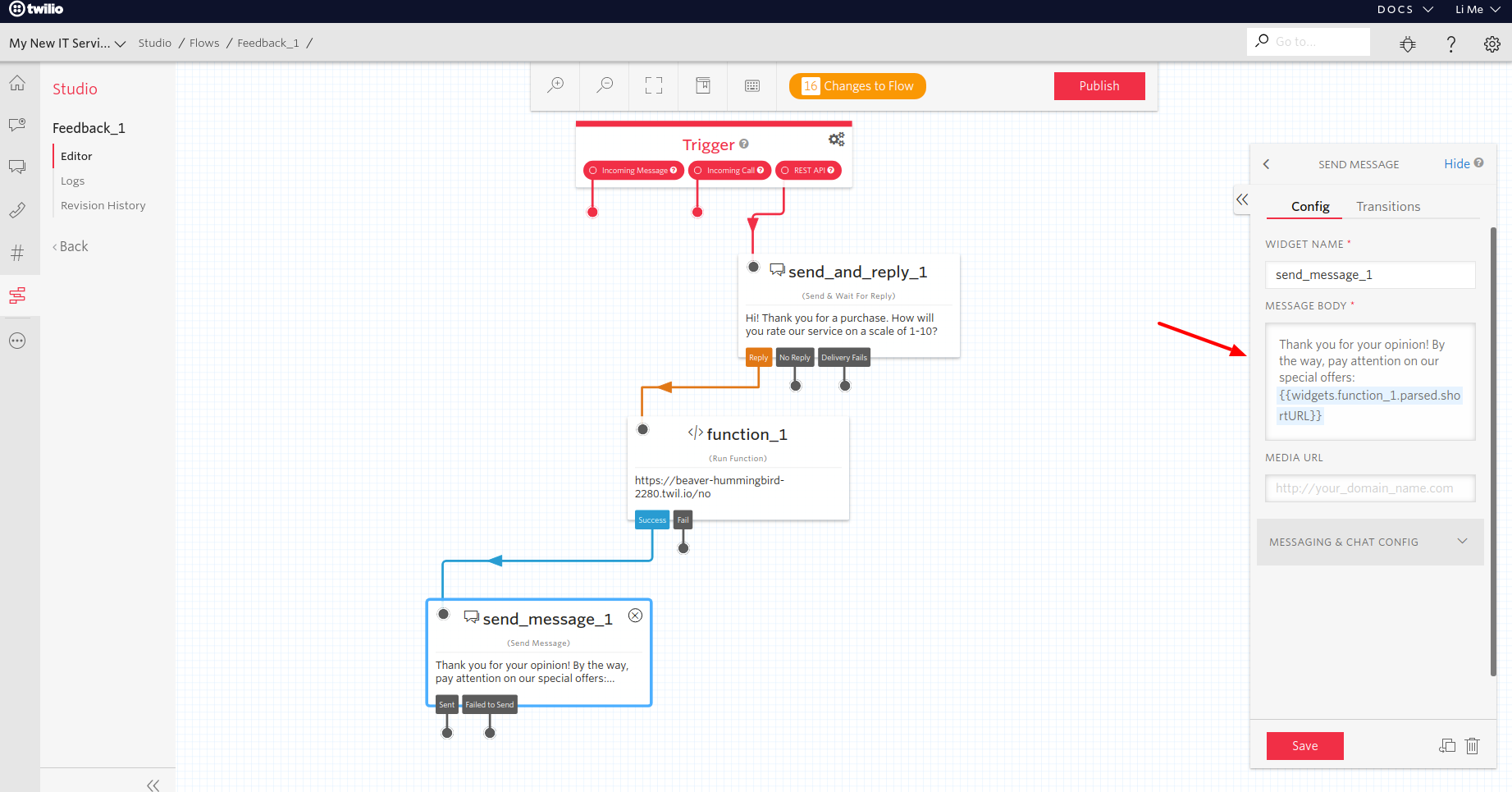The height and width of the screenshot is (792, 1512).
Task: Expand the MESSAGING & CHAT CONFIG section
Action: pyautogui.click(x=1368, y=542)
